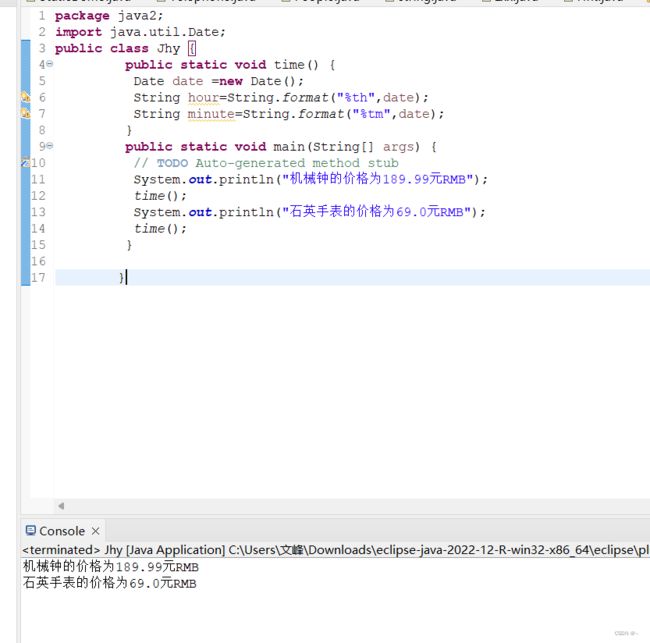Close the Console view tab
Screen dimensions: 650x643
click(x=96, y=531)
